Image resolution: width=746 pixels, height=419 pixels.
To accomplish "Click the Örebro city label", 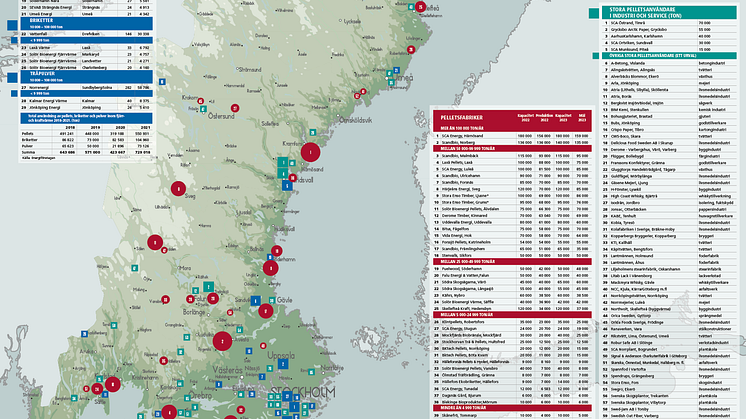I will tap(200, 396).
